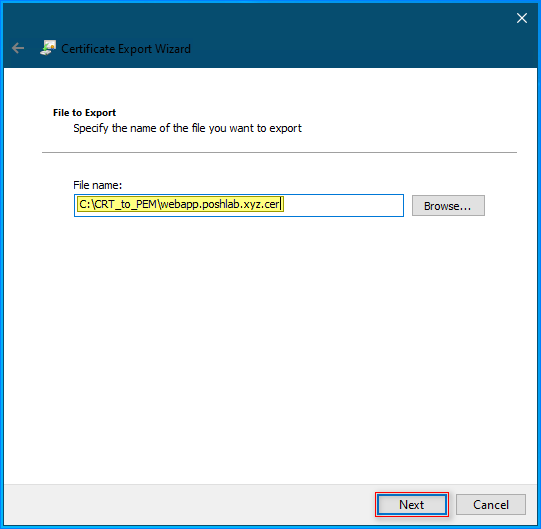Focus the File name input field

coord(239,205)
